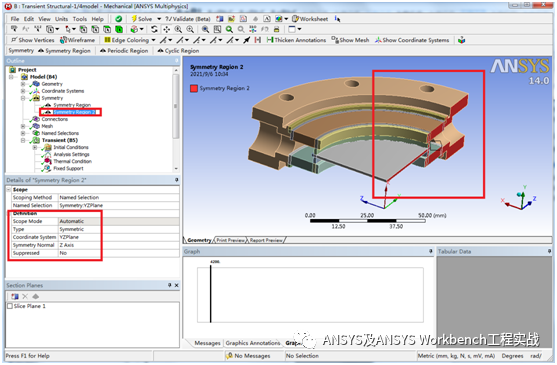Image resolution: width=557 pixels, height=365 pixels.
Task: Click the colored cube dropdown icon
Action: [x=137, y=29]
